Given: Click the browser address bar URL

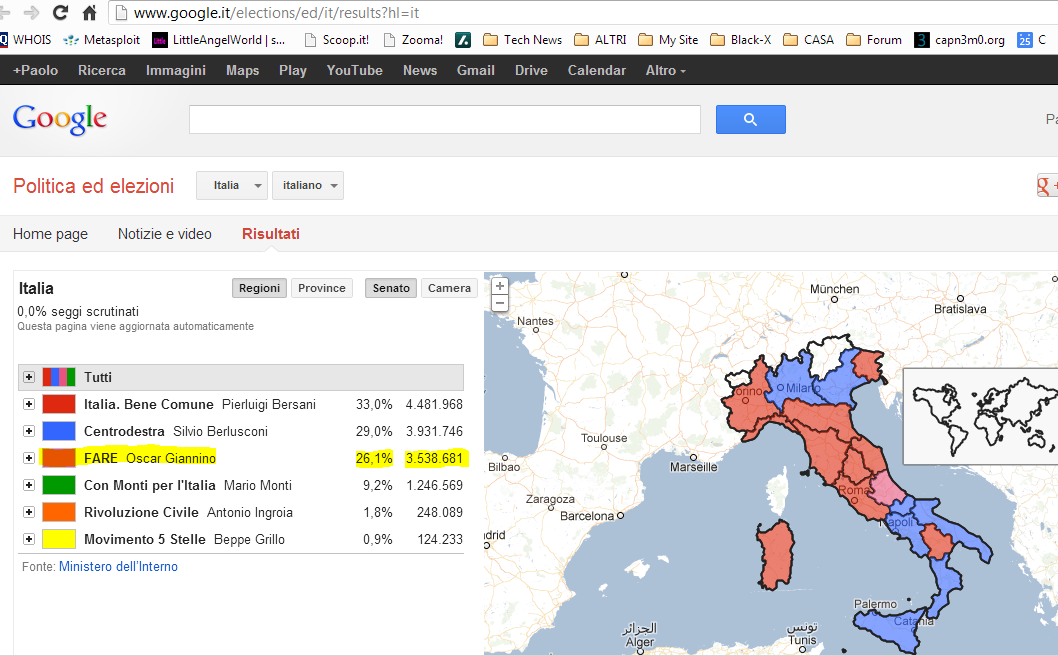Looking at the screenshot, I should point(277,13).
